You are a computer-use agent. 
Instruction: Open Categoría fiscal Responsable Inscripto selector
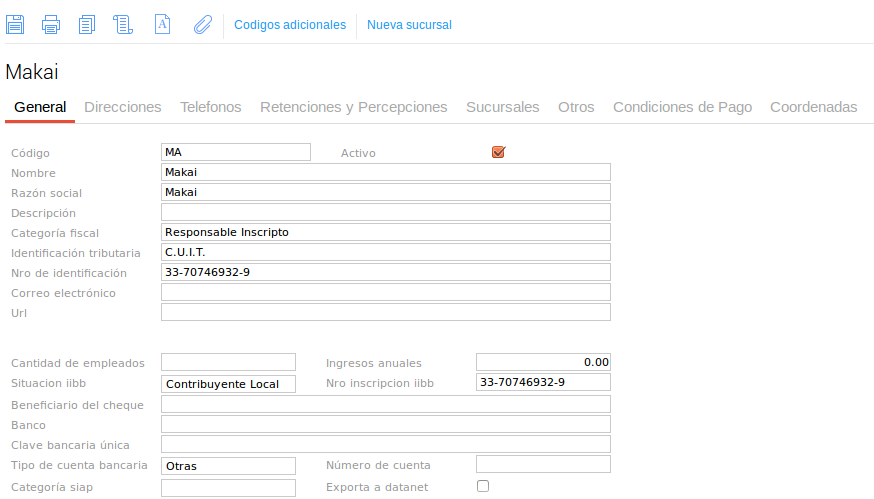(386, 232)
